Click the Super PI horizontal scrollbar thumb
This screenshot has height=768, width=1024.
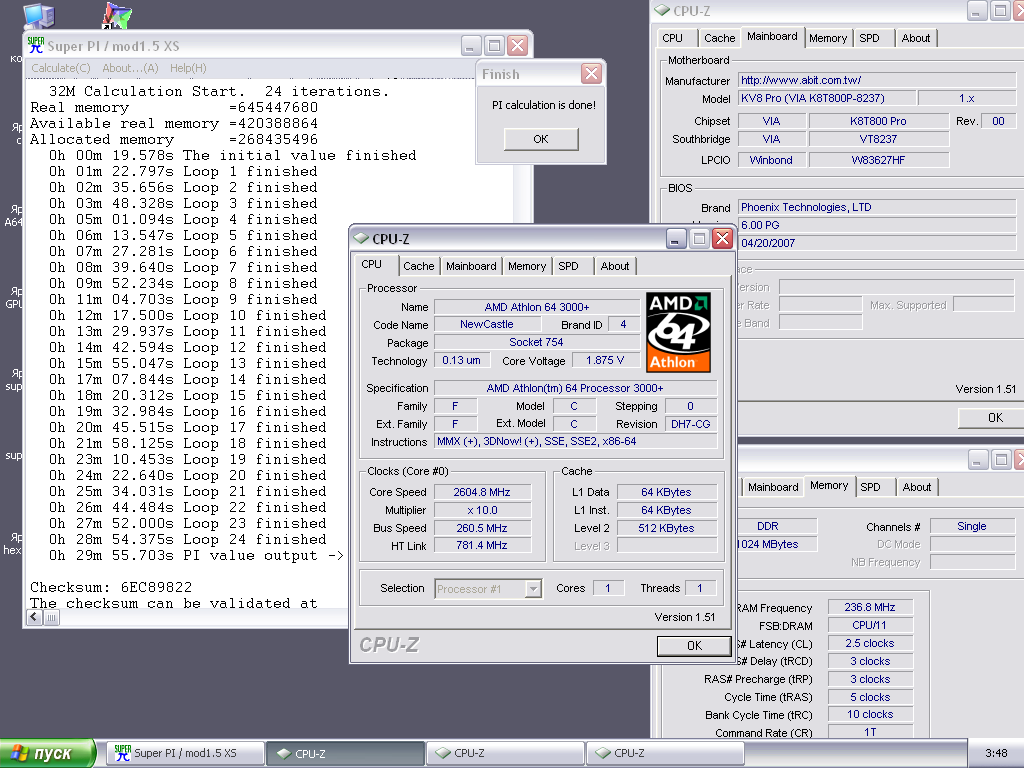click(52, 617)
